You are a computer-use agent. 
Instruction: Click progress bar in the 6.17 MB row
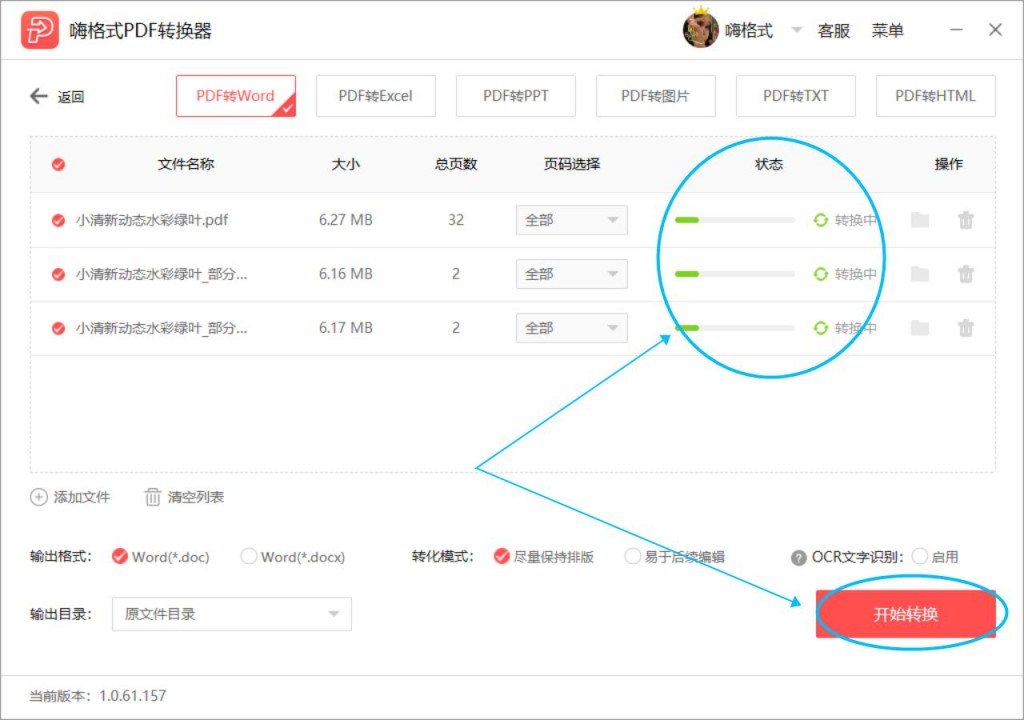coord(735,328)
